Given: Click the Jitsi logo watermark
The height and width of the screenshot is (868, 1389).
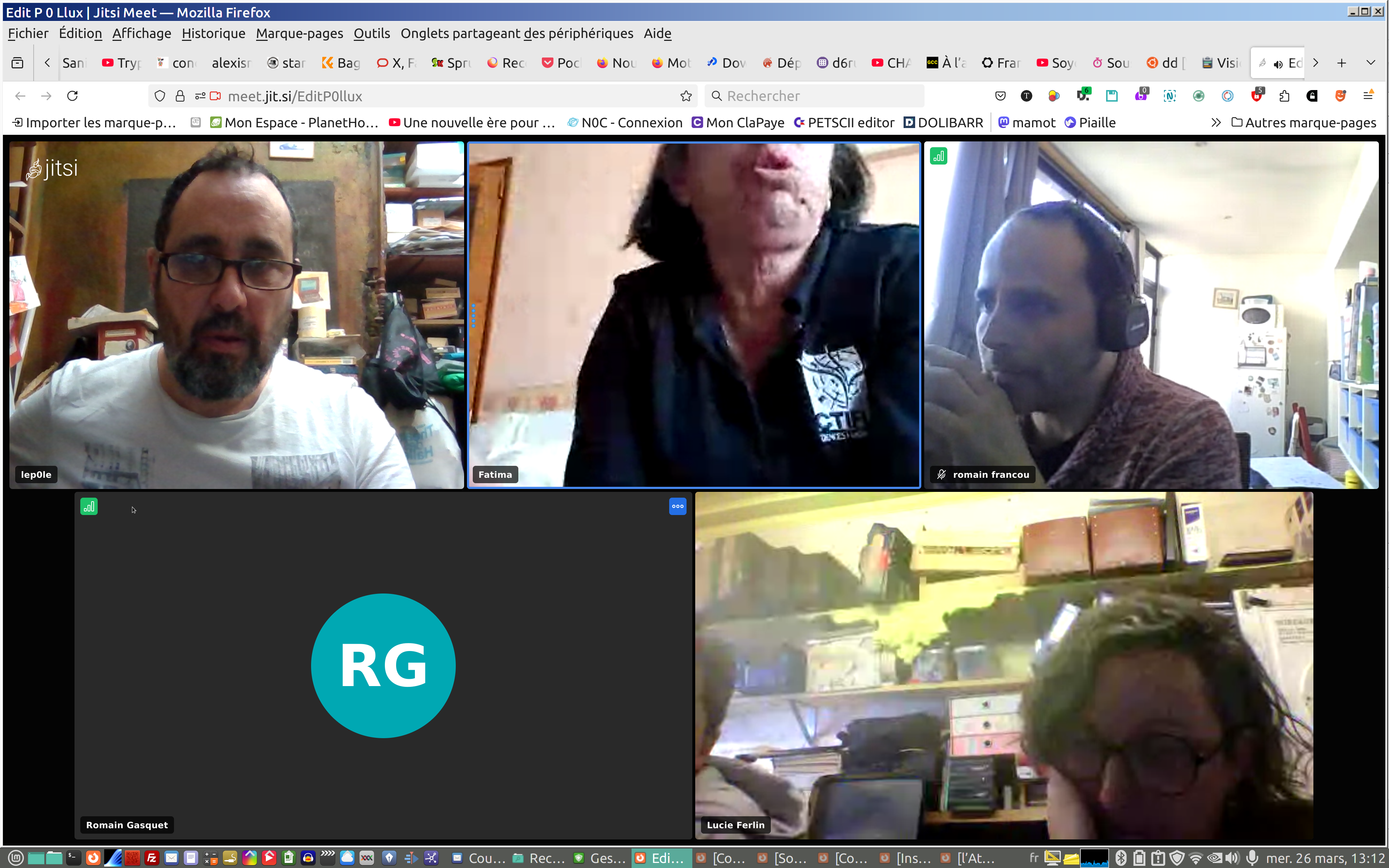Looking at the screenshot, I should tap(52, 168).
